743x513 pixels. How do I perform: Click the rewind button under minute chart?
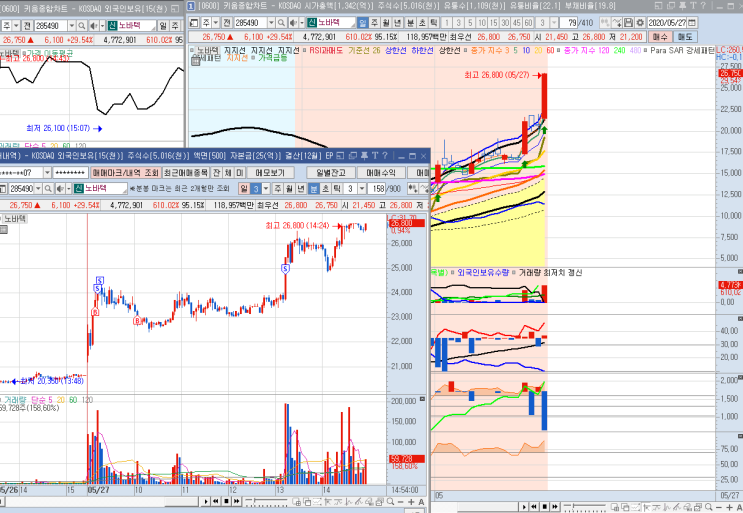click(216, 501)
